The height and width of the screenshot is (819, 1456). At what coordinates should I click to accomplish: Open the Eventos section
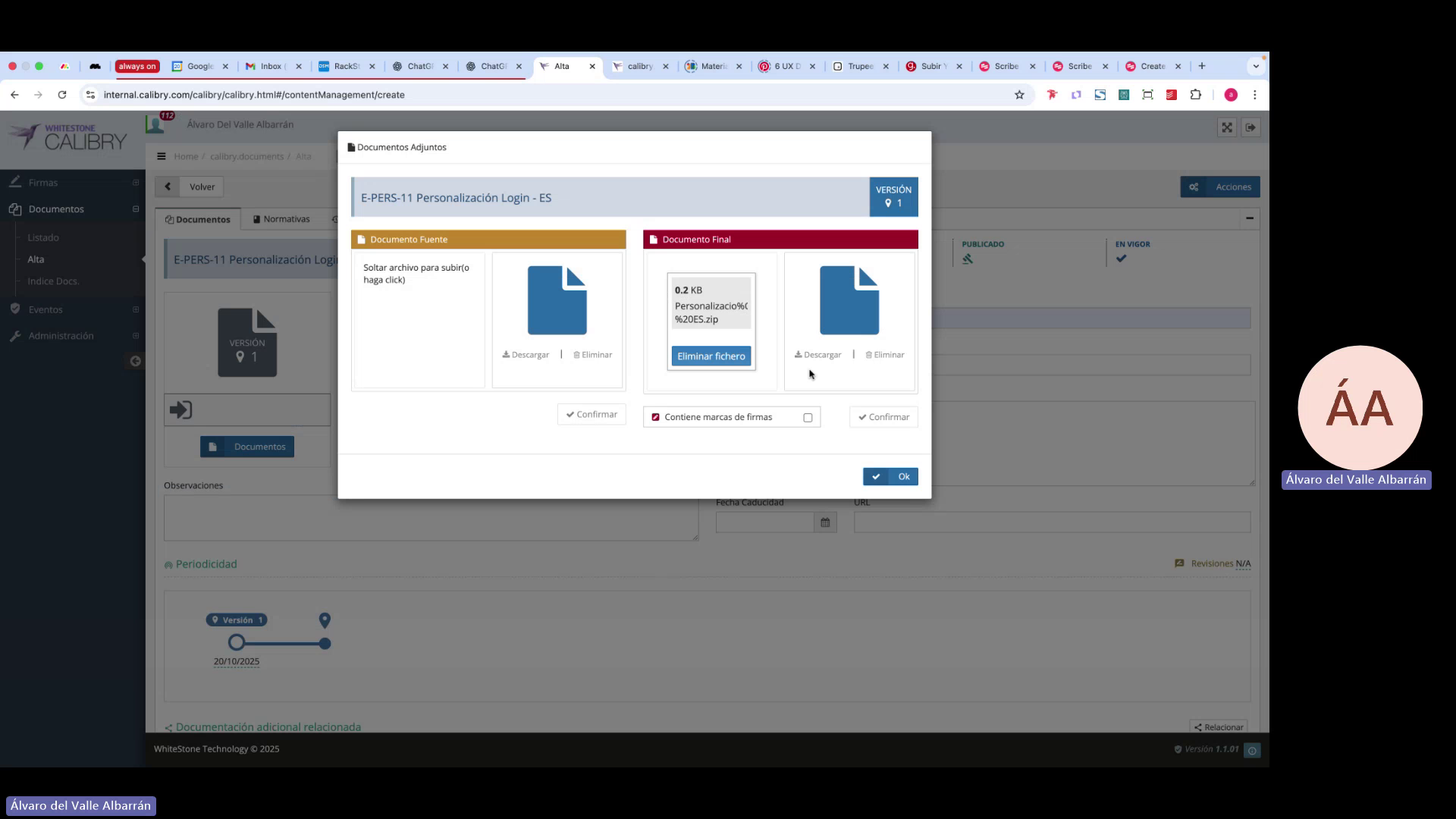(45, 309)
